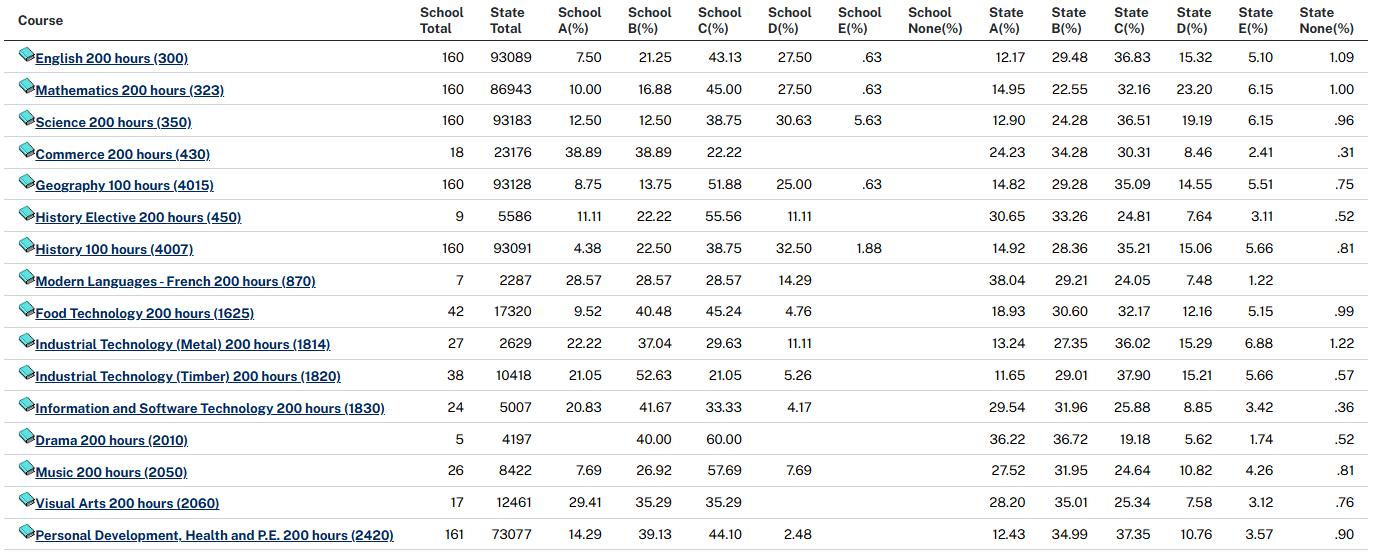Click the book icon beside Music 200 hours
The height and width of the screenshot is (554, 1377).
pos(27,469)
